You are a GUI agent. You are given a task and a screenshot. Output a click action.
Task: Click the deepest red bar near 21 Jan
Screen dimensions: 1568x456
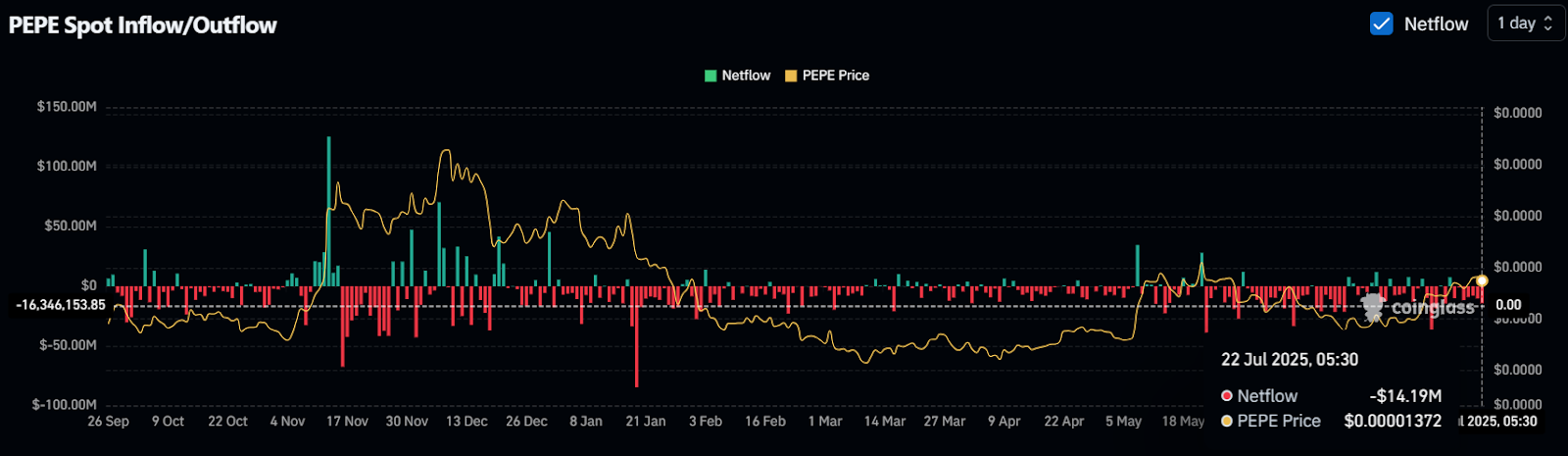pyautogui.click(x=637, y=336)
